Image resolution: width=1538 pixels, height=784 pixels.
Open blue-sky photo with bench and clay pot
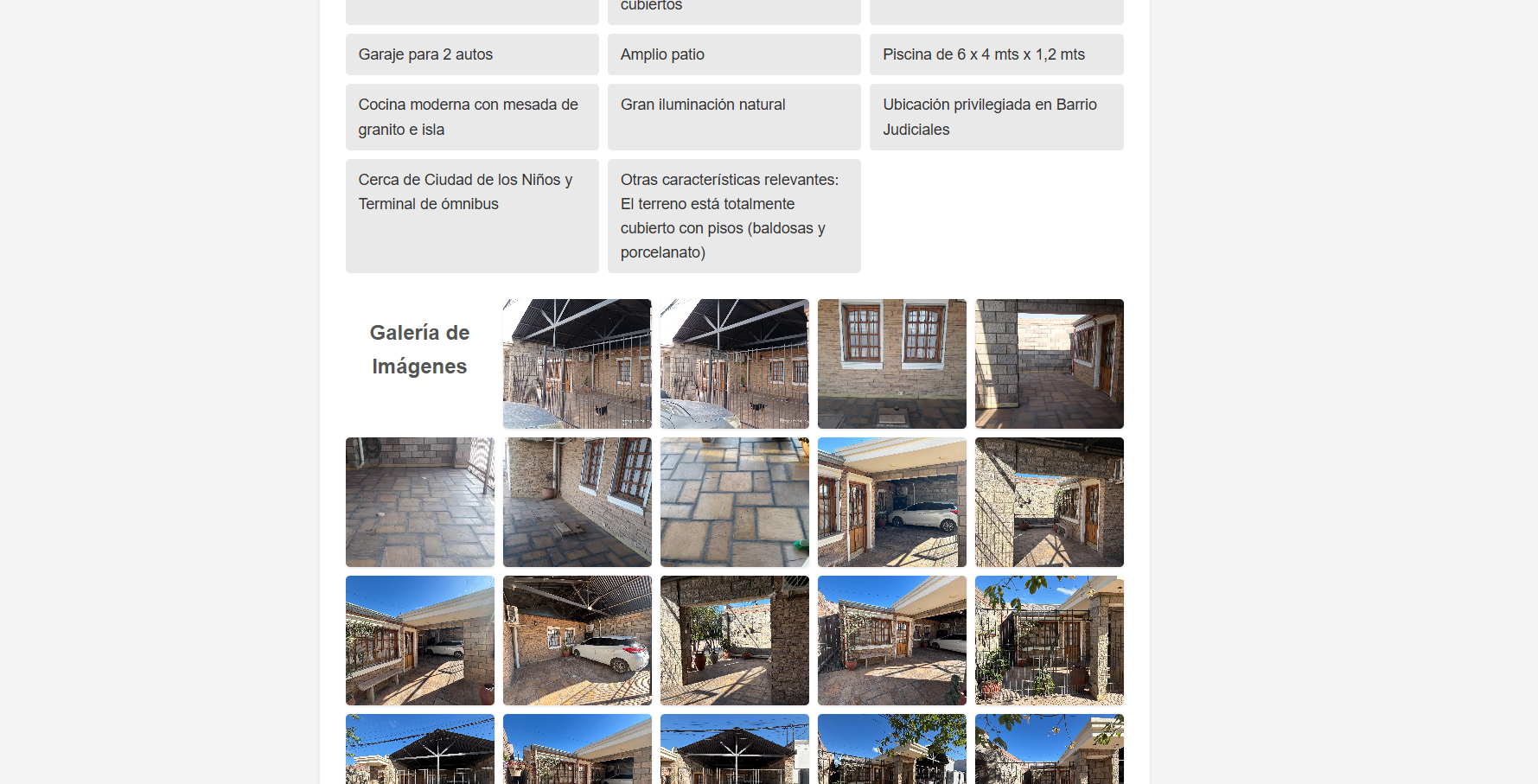click(x=419, y=640)
